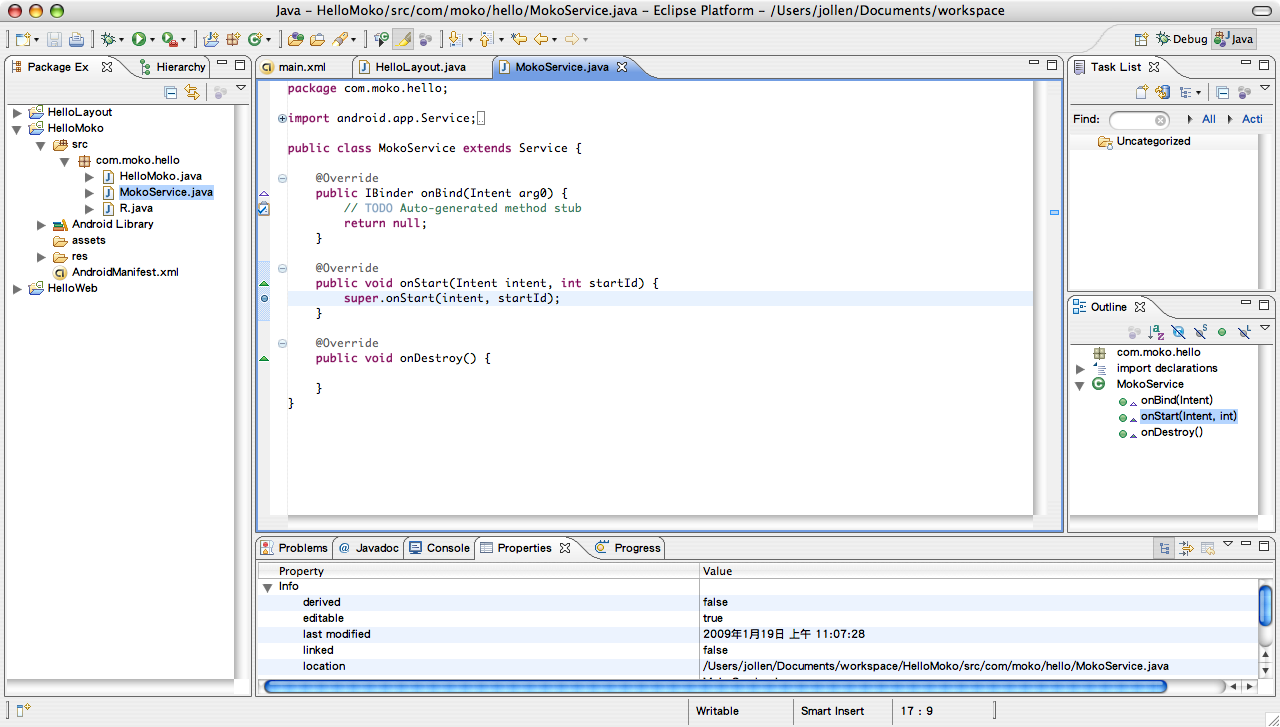
Task: Open Package Explorer view menu triangle
Action: coord(241,89)
